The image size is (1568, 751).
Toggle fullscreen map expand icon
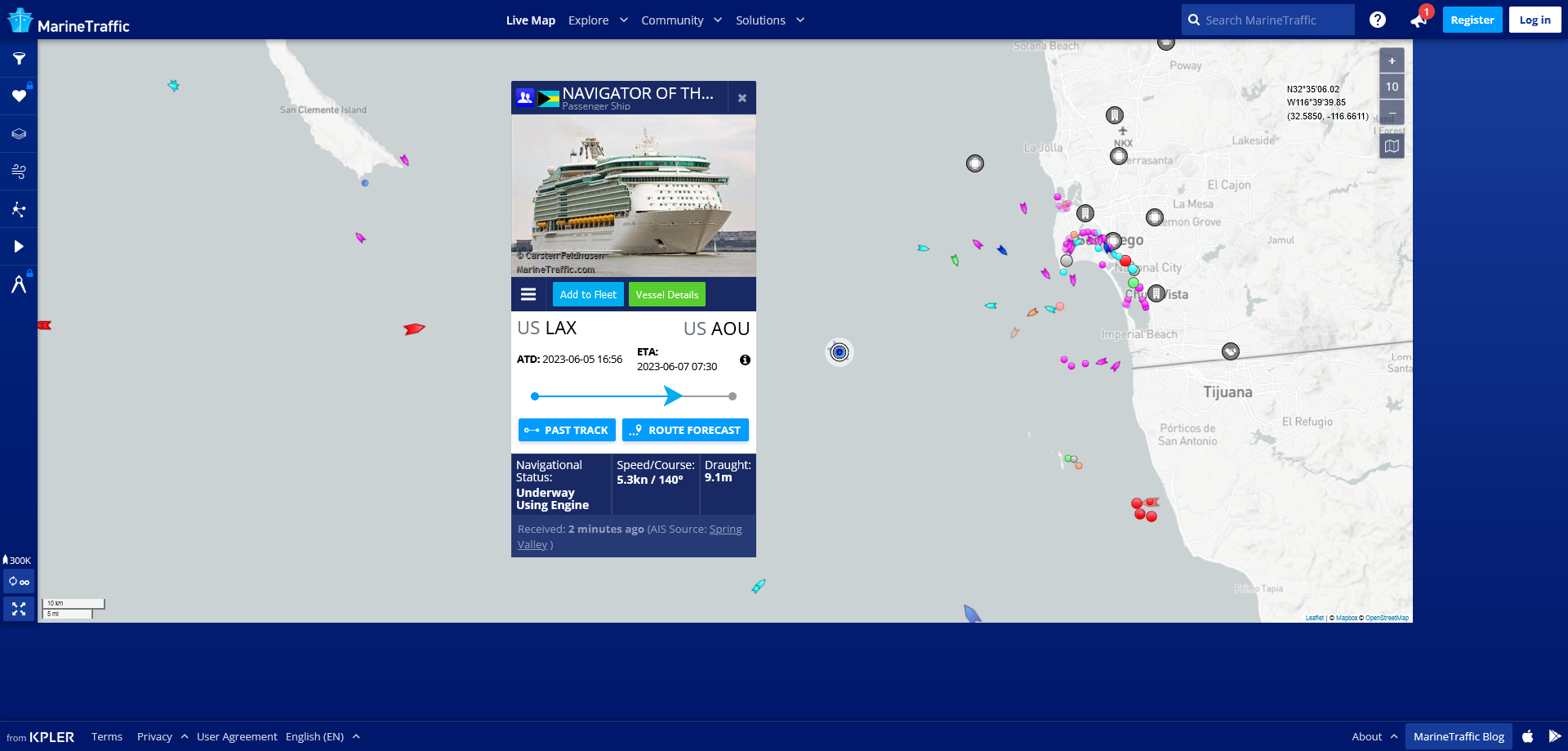tap(19, 609)
